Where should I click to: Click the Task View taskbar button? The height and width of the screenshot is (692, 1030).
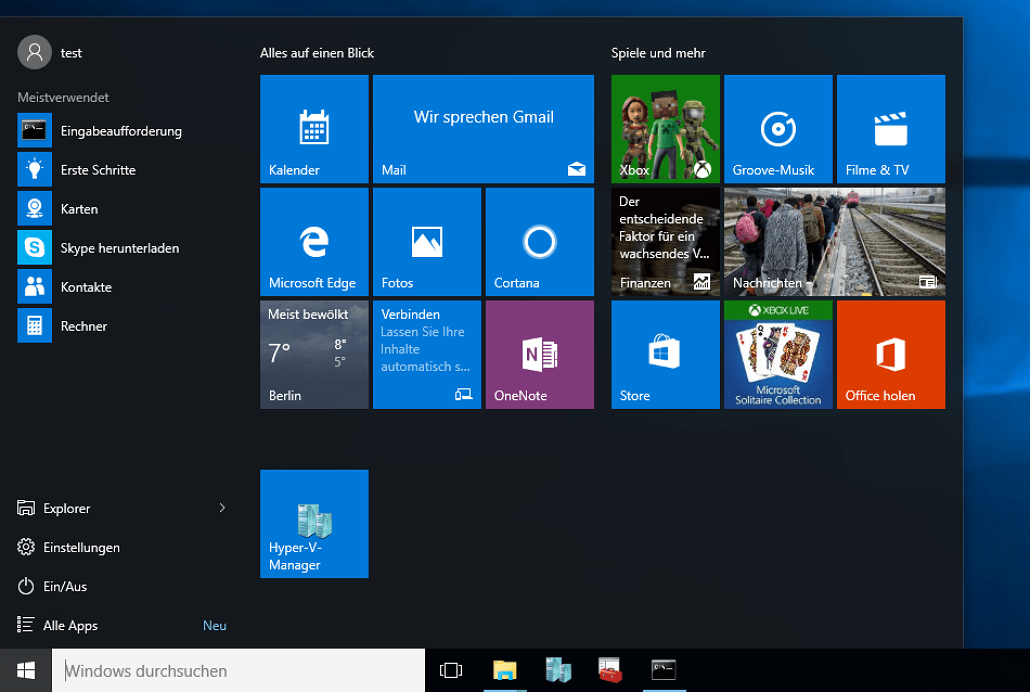[x=451, y=671]
